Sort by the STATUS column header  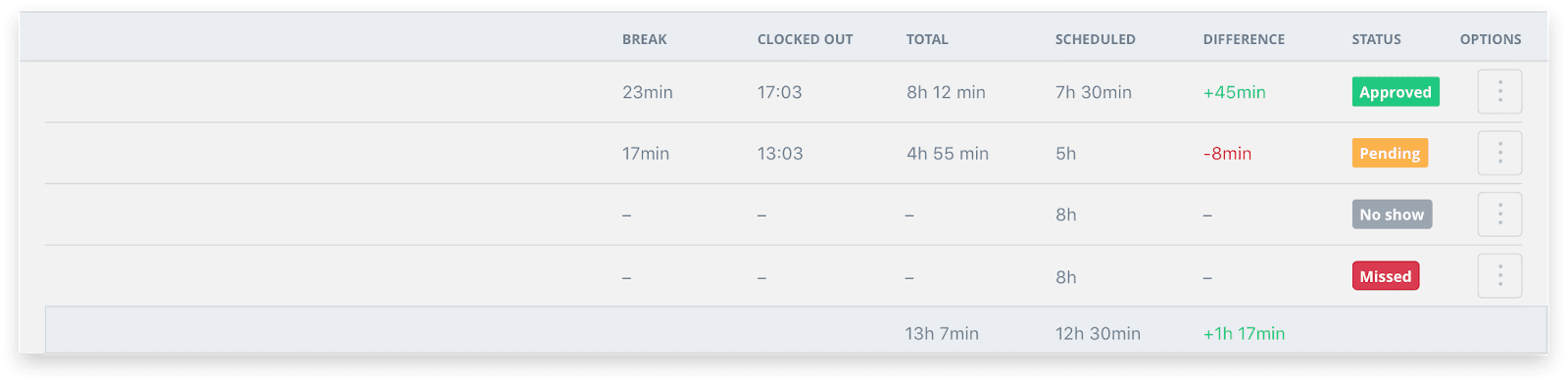pos(1377,39)
